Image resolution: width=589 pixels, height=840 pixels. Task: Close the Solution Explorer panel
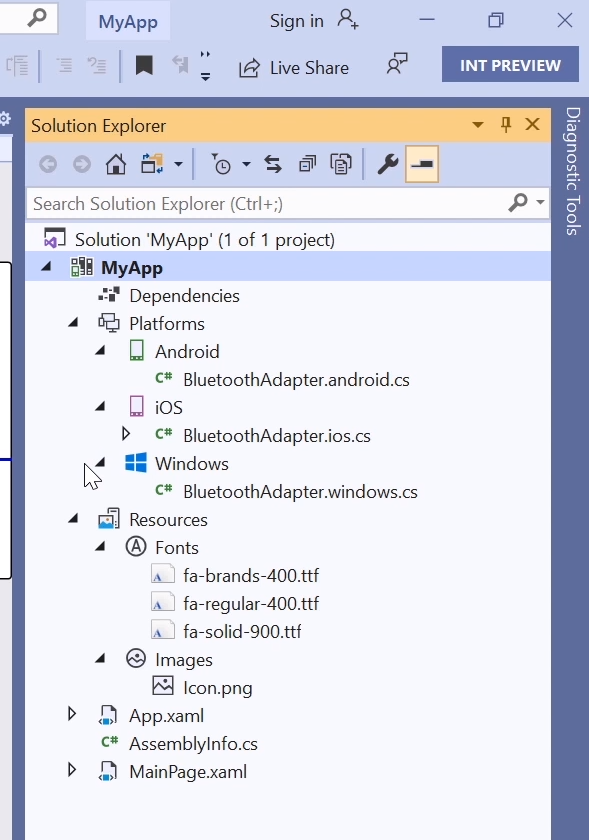pos(533,125)
